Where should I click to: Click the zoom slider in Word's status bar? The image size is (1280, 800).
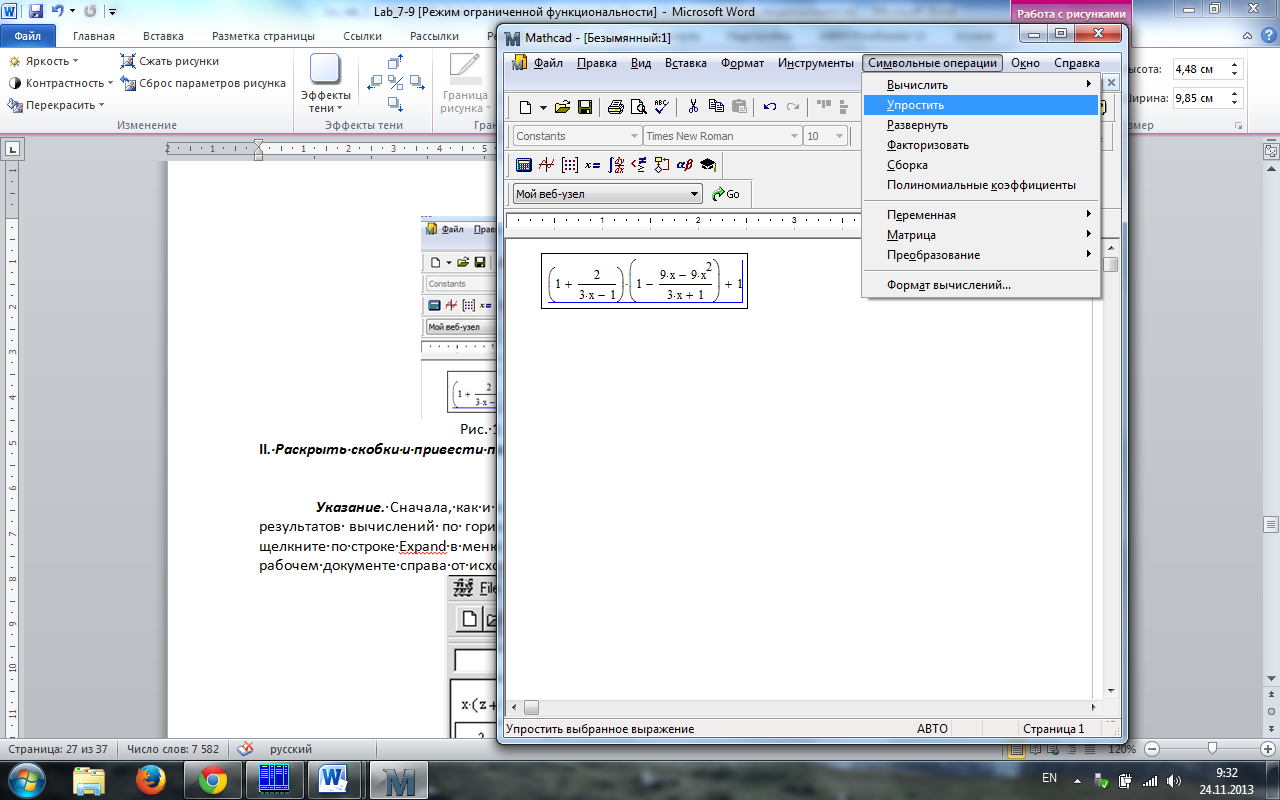[1212, 749]
